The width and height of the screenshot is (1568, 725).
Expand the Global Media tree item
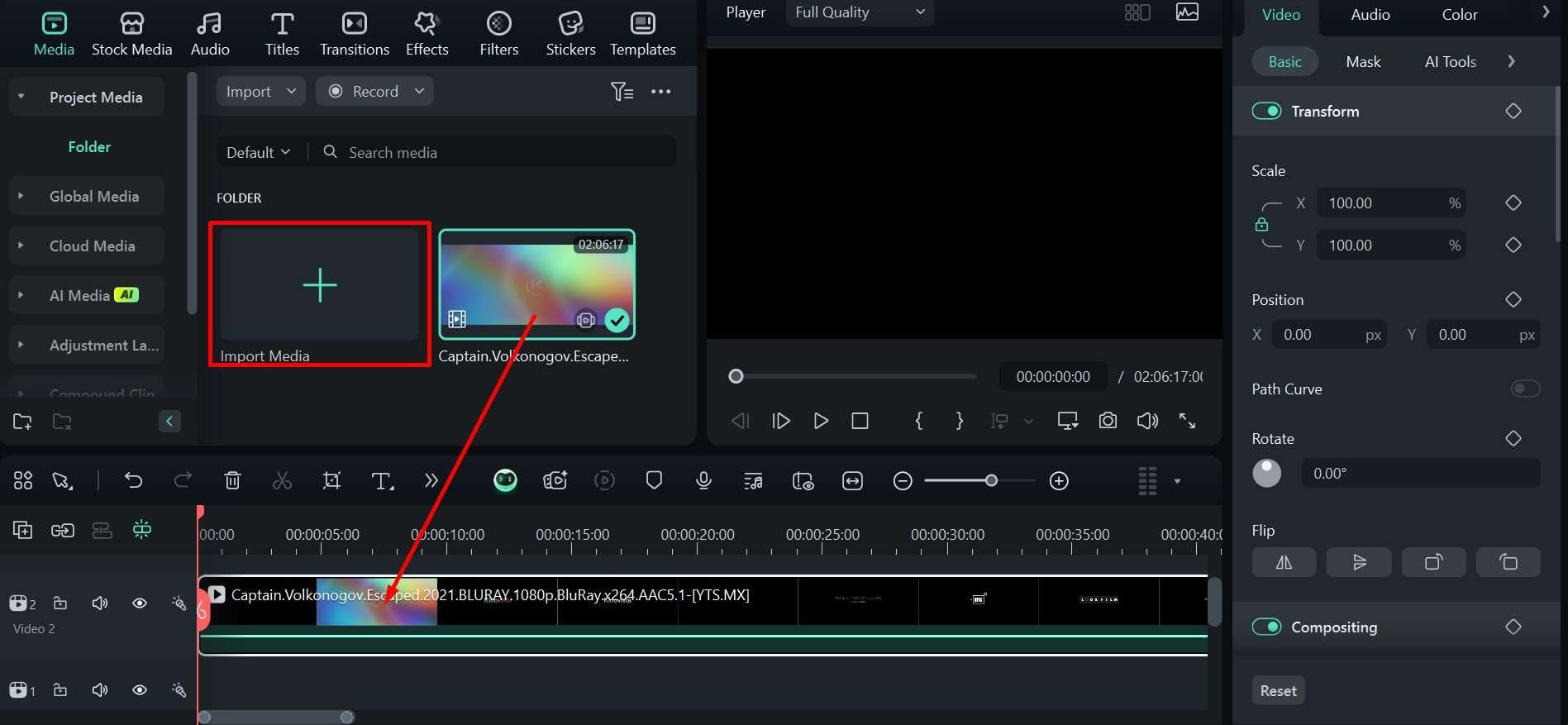[x=21, y=196]
